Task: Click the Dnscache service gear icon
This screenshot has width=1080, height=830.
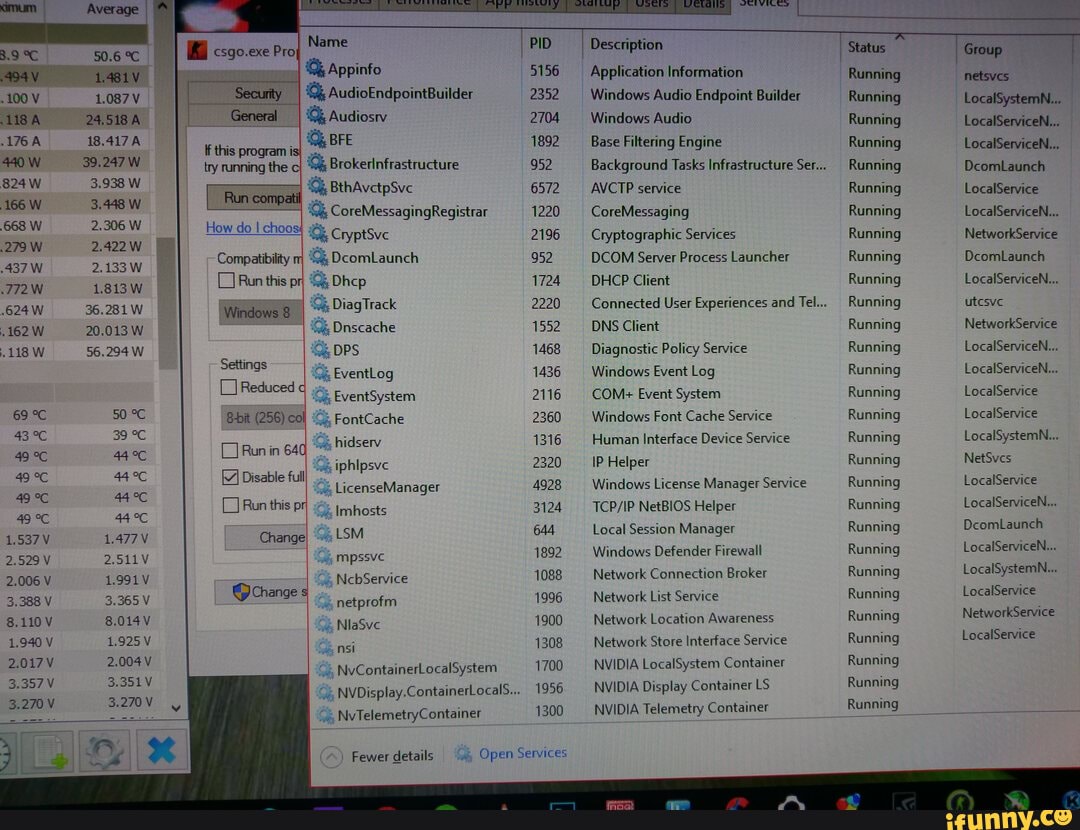Action: (320, 326)
